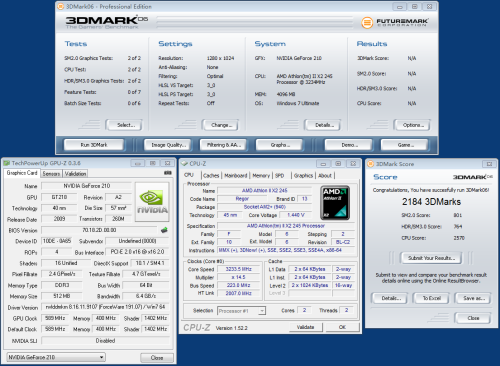500x366 pixels.
Task: Click the 3DMark06 title bar icon
Action: coord(60,6)
